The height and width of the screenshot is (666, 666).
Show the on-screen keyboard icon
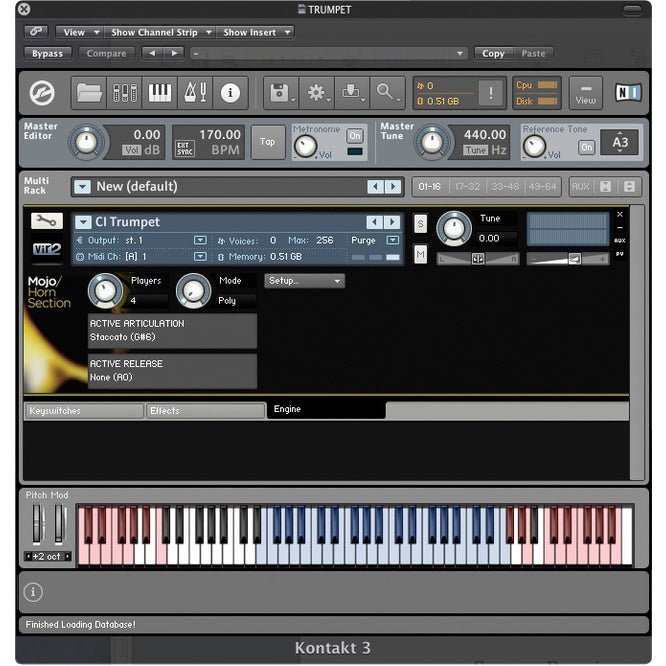click(160, 93)
